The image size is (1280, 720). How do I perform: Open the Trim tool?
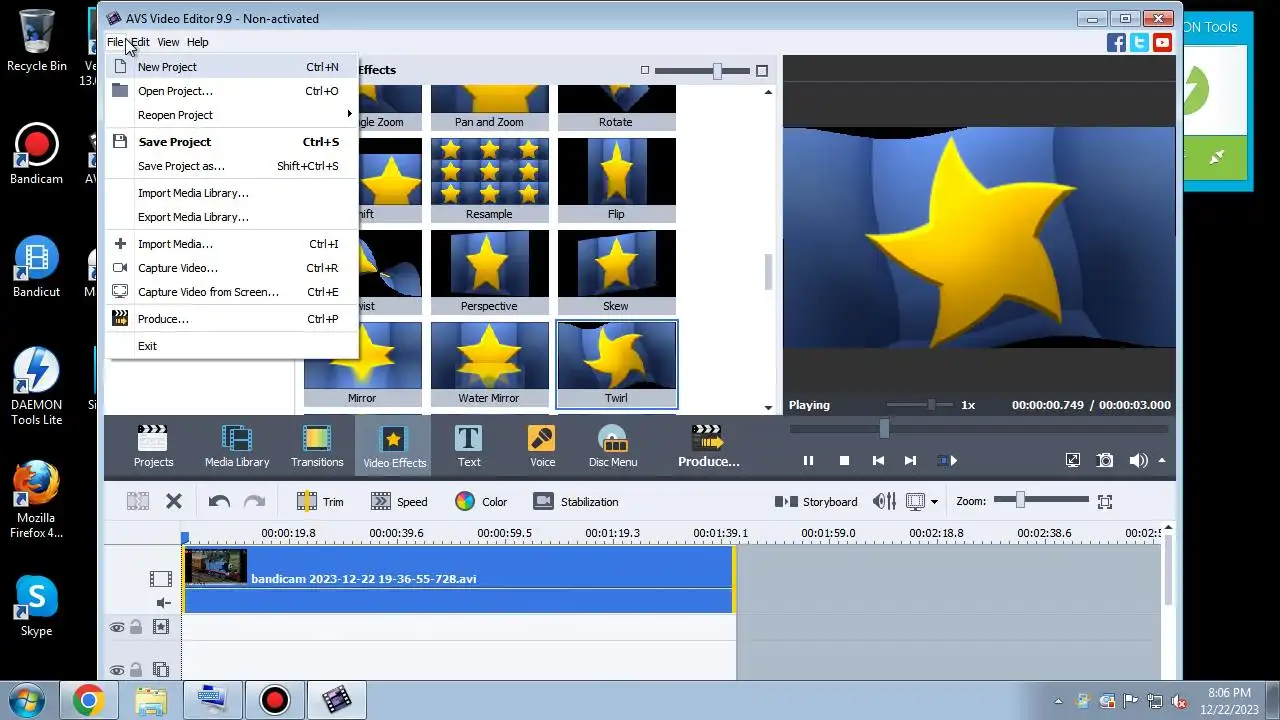[x=320, y=501]
